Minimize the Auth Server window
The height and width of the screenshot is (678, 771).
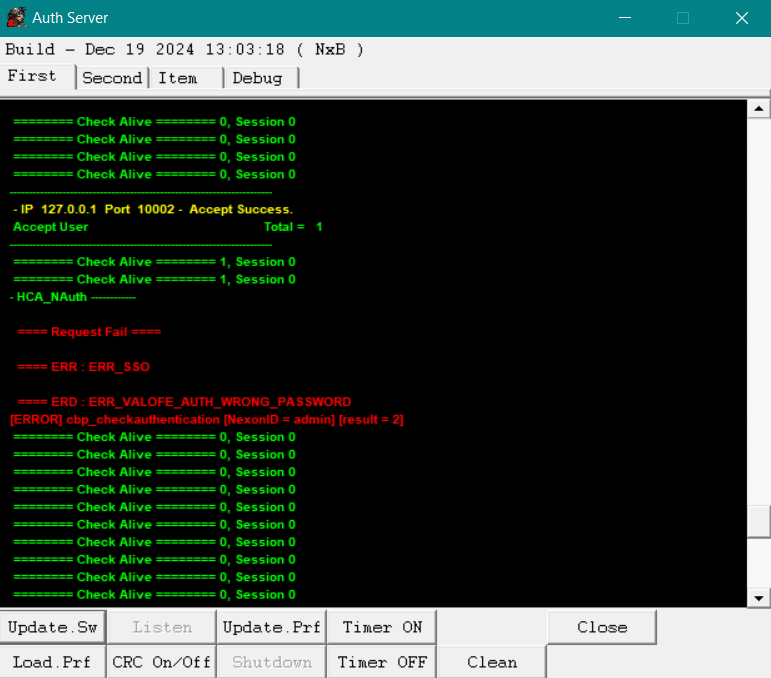point(625,18)
